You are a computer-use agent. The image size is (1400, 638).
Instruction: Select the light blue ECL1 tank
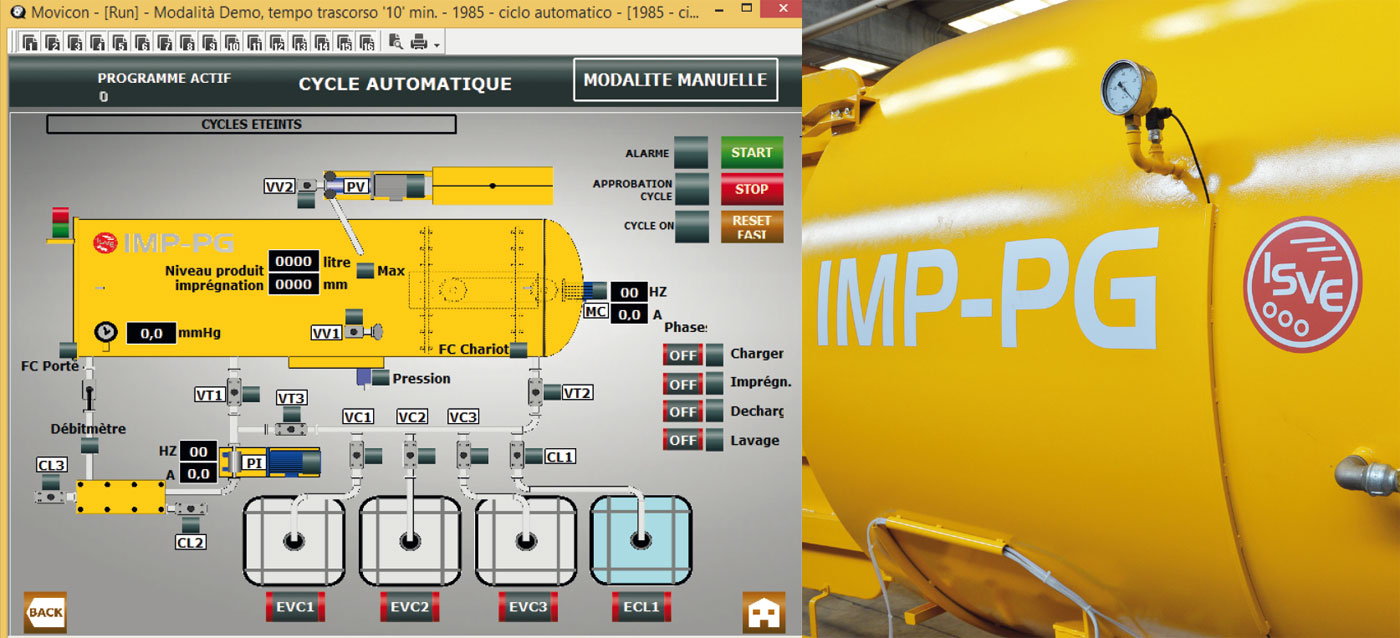click(x=641, y=540)
